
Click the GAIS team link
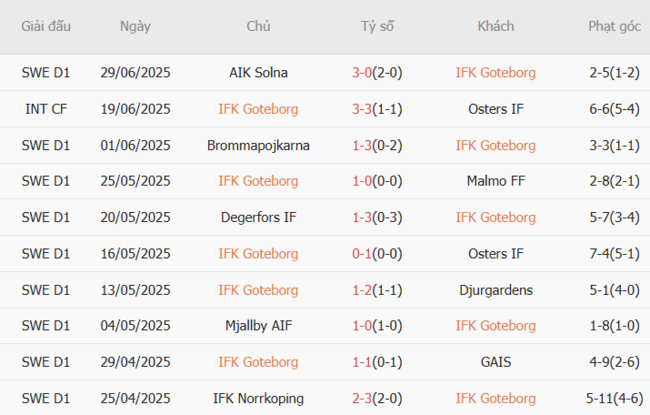[495, 362]
